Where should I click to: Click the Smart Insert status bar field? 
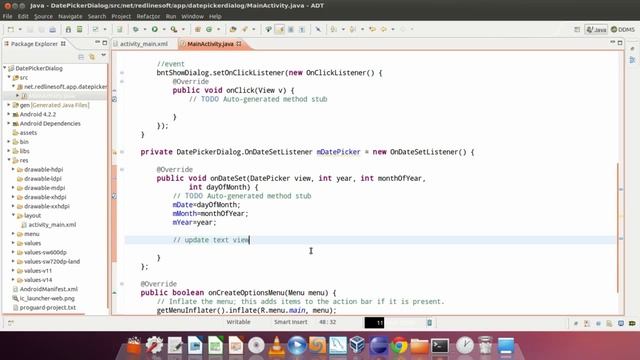[x=291, y=322]
